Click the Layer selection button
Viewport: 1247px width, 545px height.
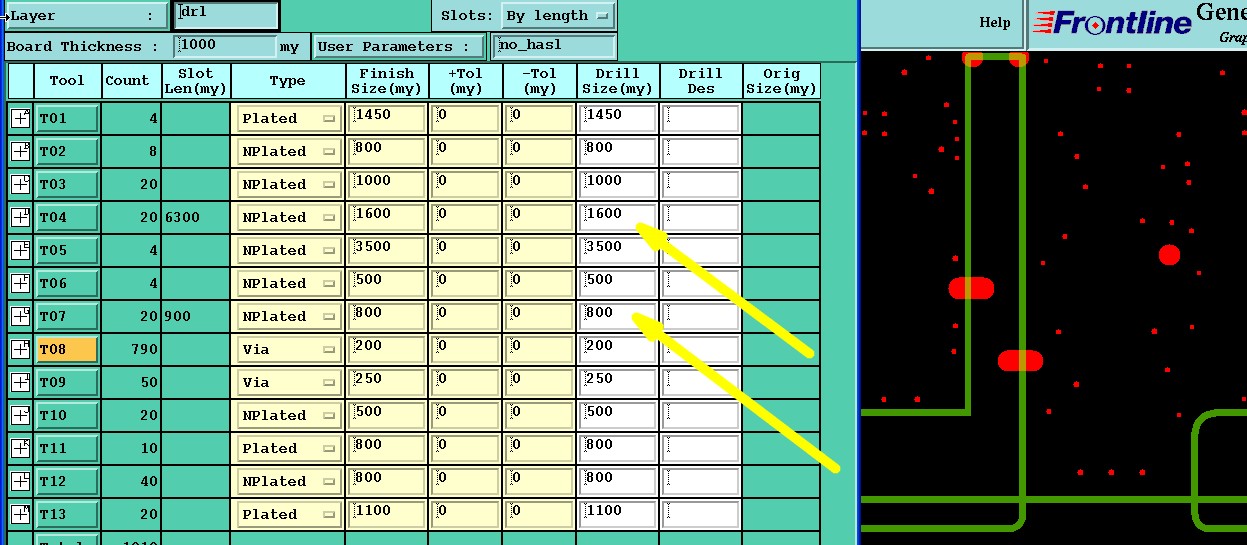coord(87,16)
